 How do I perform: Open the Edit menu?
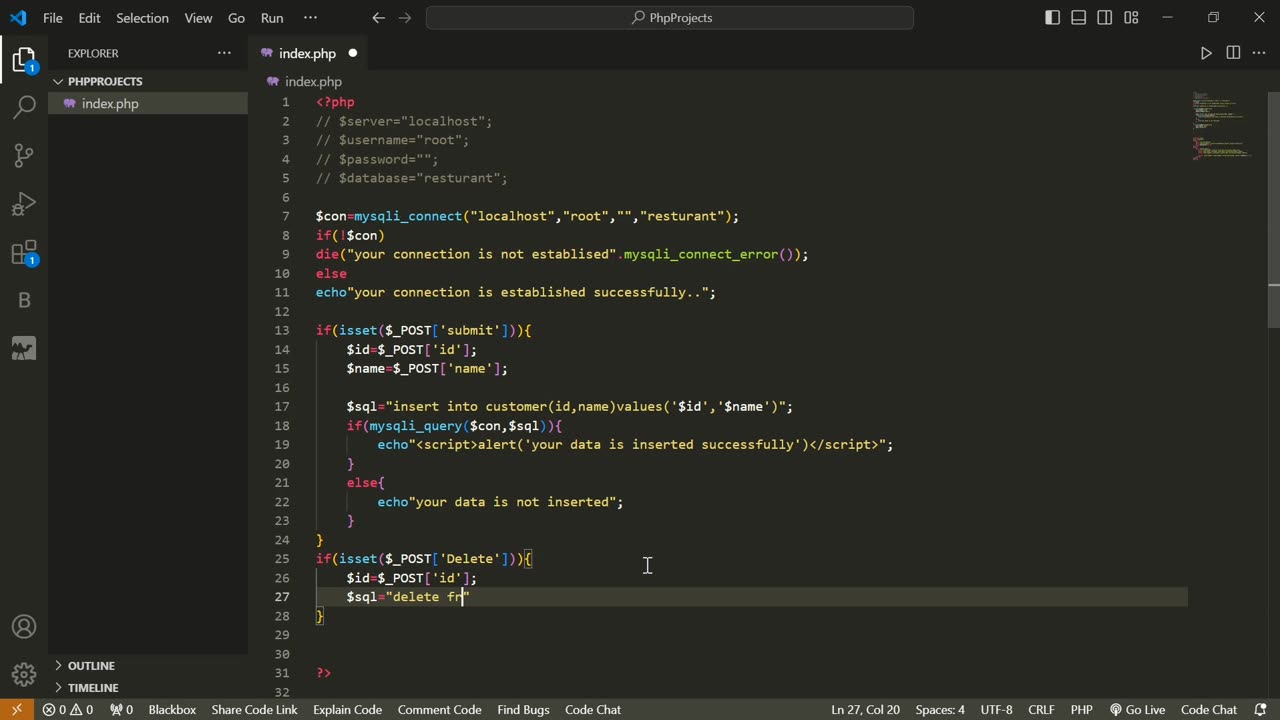point(90,18)
